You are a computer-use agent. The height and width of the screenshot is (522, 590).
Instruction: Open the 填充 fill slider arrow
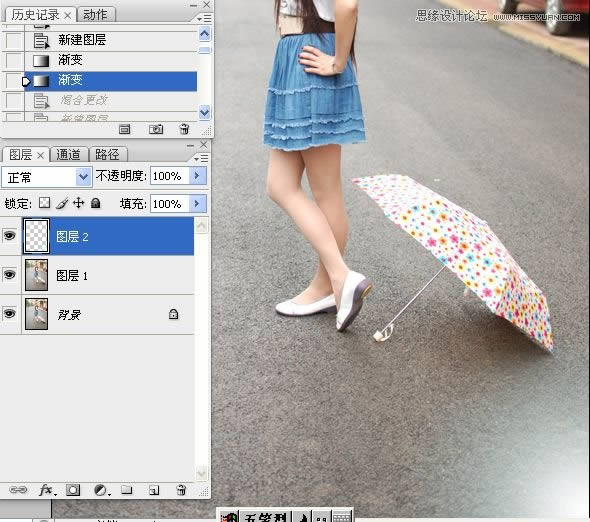pyautogui.click(x=197, y=204)
